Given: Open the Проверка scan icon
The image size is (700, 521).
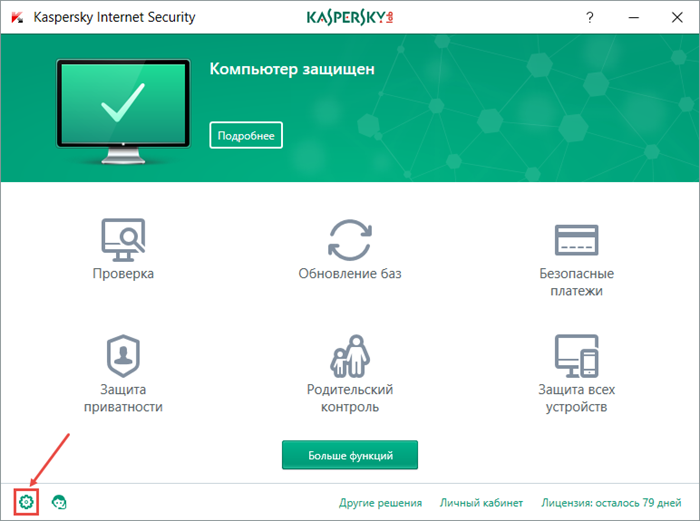Looking at the screenshot, I should coord(123,238).
